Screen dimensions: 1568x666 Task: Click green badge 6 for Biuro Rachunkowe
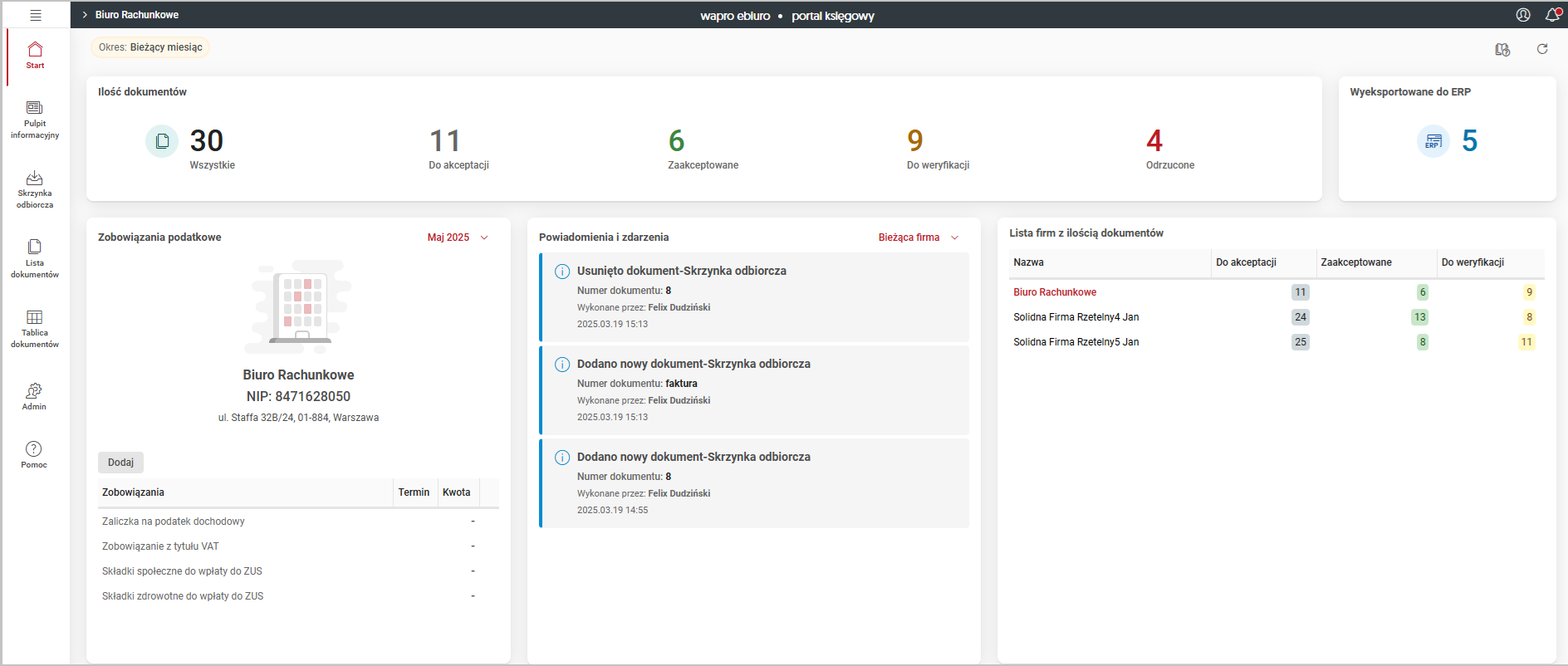(1423, 292)
